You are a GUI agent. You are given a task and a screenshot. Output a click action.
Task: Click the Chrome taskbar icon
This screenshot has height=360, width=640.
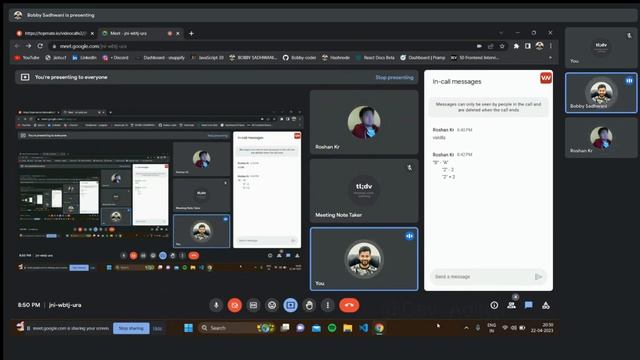coord(379,328)
